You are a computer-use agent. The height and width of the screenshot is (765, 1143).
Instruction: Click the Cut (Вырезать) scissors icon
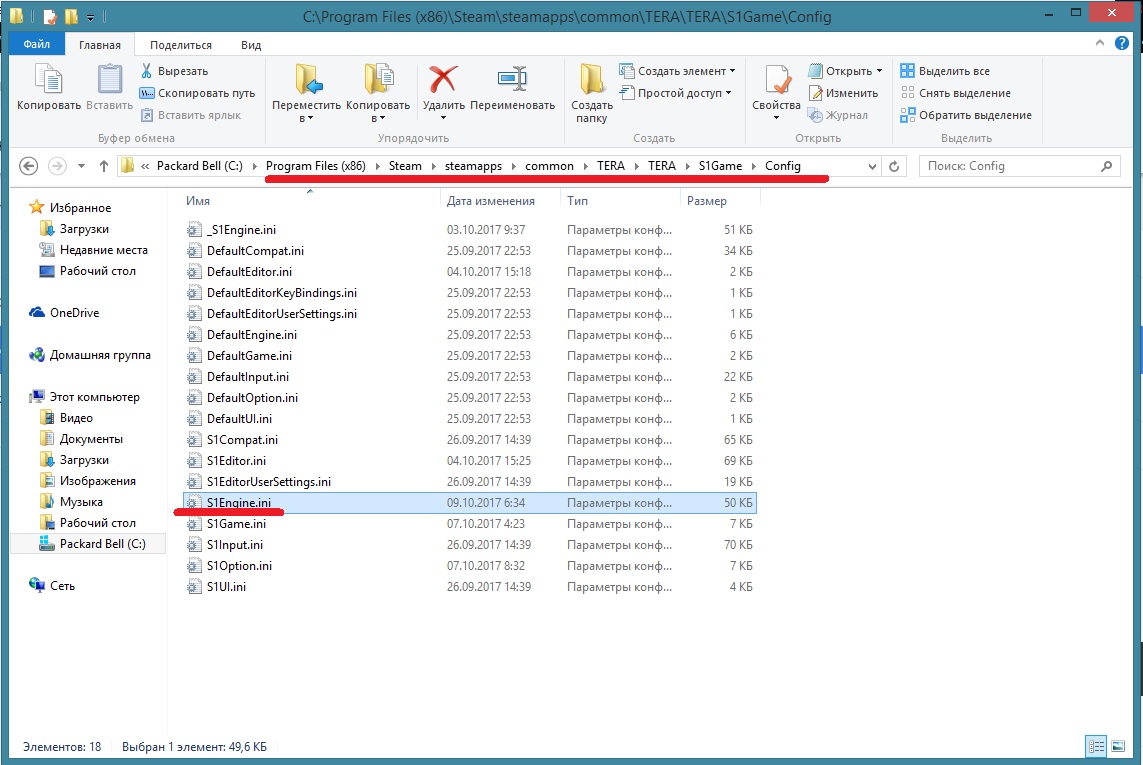(147, 71)
